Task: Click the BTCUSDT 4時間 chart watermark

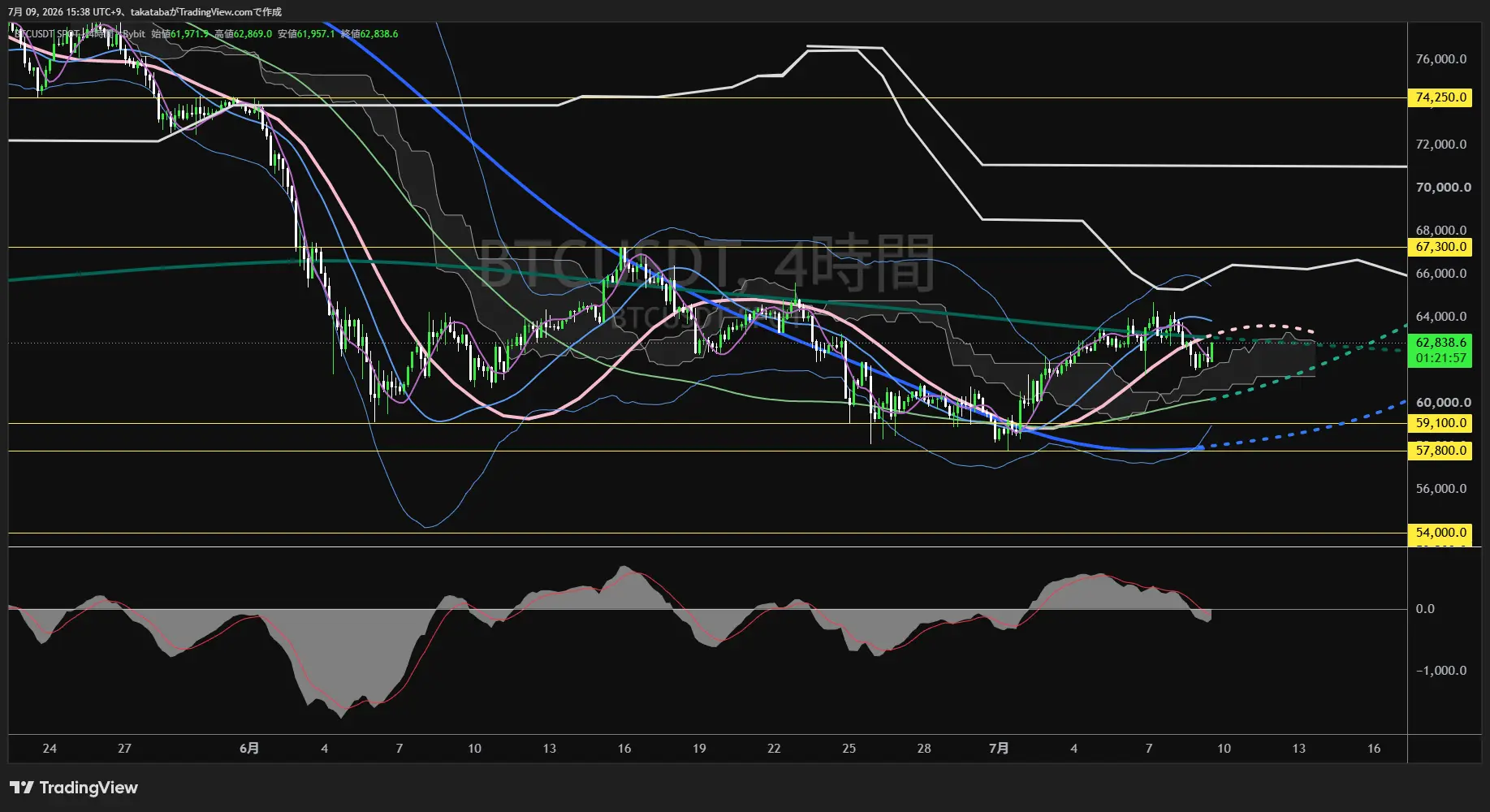Action: click(x=706, y=263)
